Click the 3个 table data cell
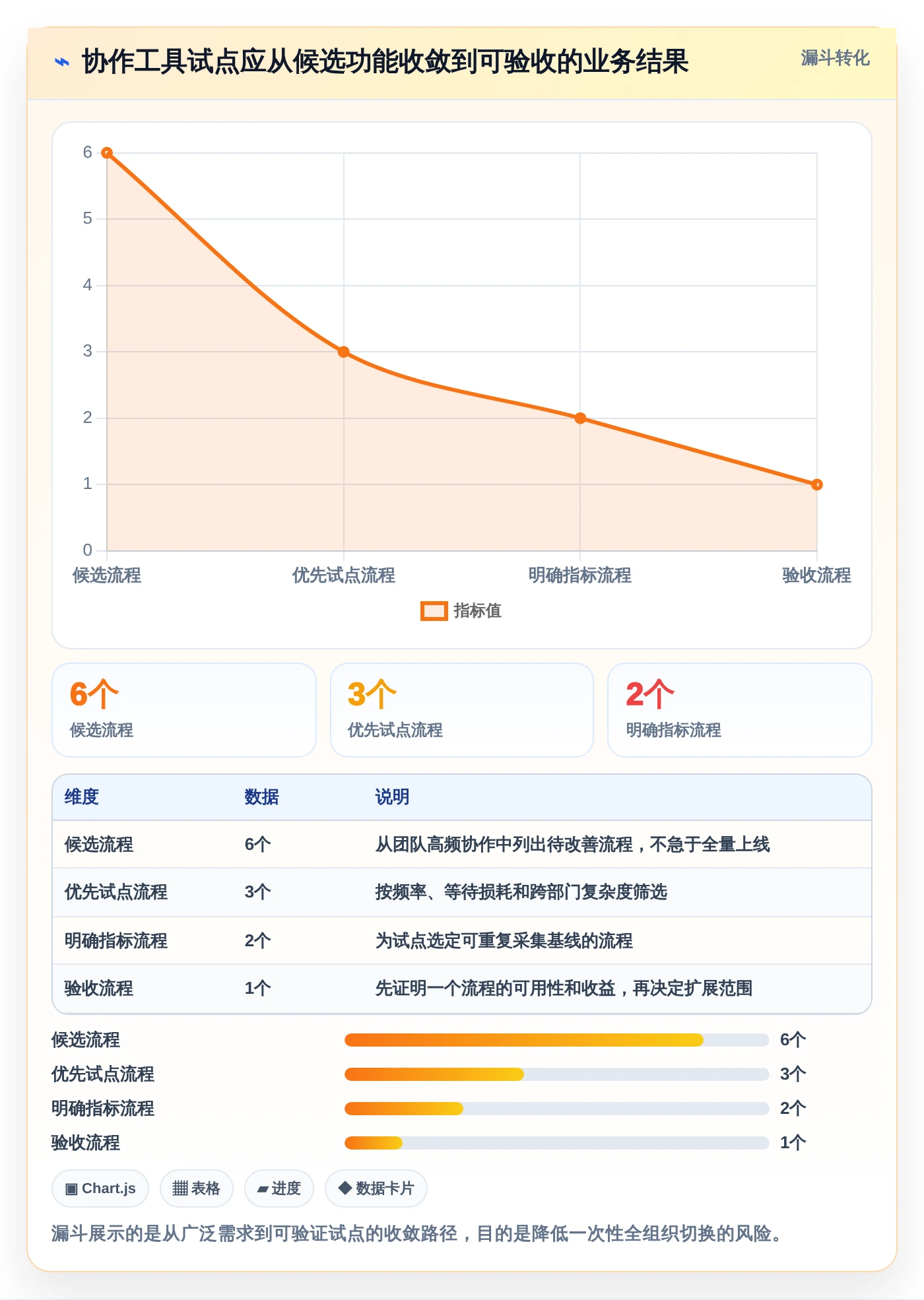The width and height of the screenshot is (924, 1300). click(257, 892)
